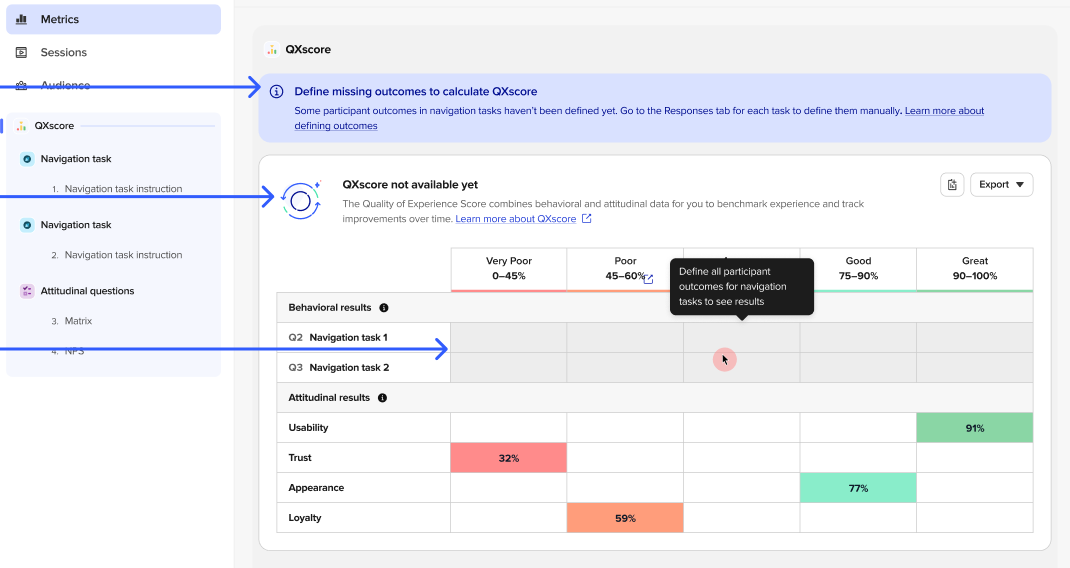Click the Trust row label

pos(300,458)
